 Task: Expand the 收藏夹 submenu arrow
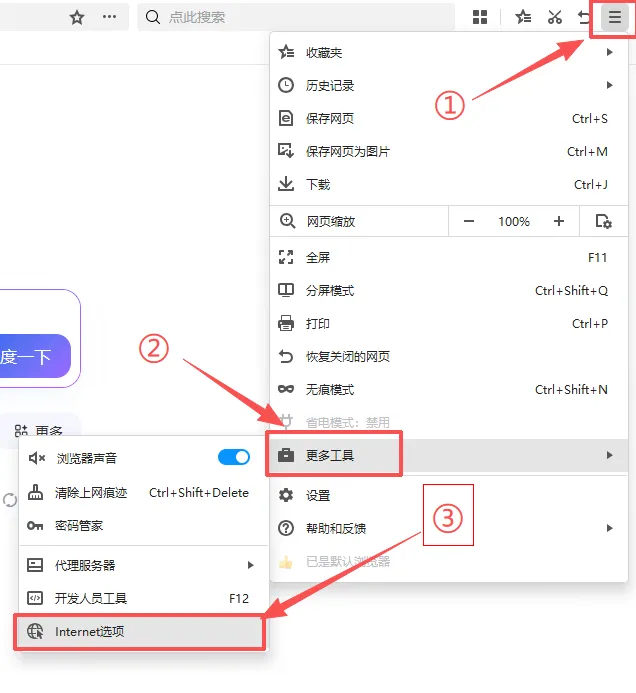pos(609,52)
